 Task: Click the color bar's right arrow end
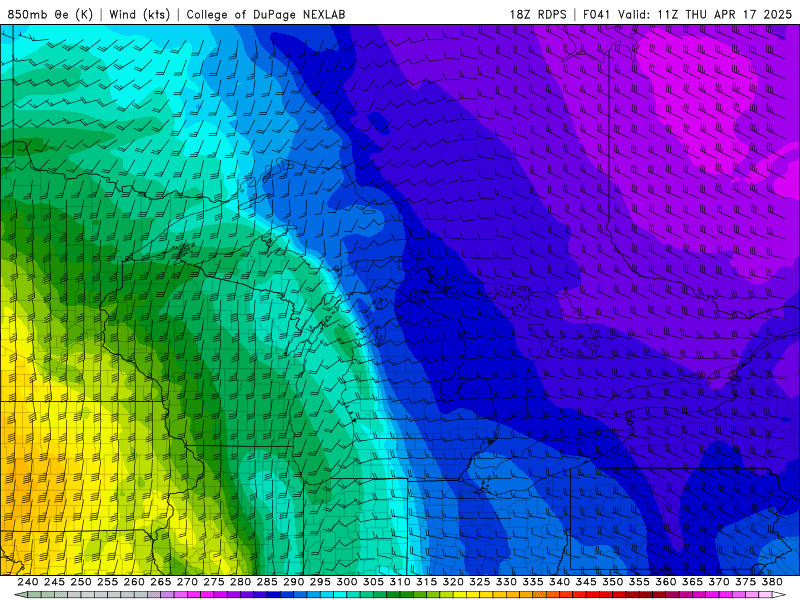(x=780, y=595)
